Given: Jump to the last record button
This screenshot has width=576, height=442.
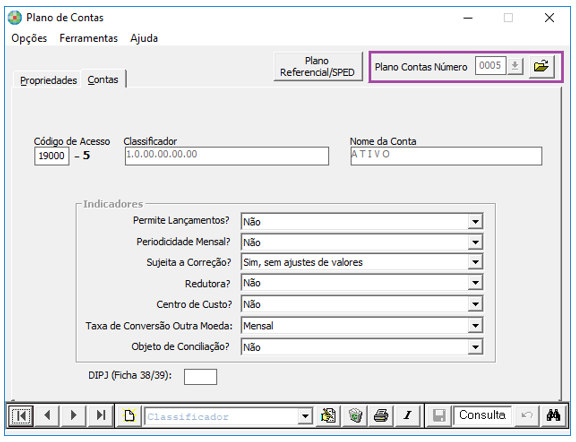Looking at the screenshot, I should click(x=100, y=416).
